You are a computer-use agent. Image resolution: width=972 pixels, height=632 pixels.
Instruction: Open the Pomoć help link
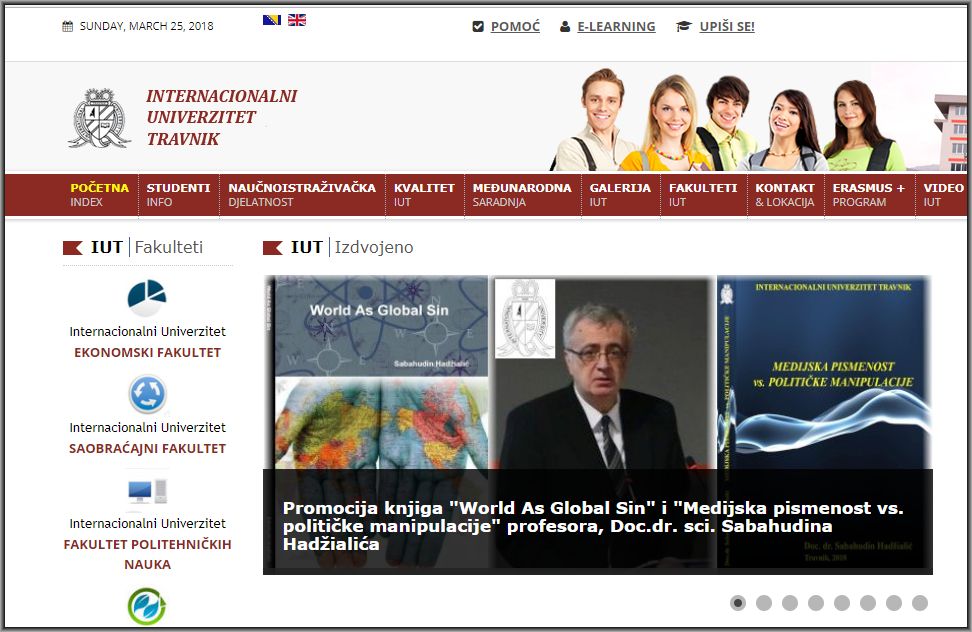coord(515,27)
